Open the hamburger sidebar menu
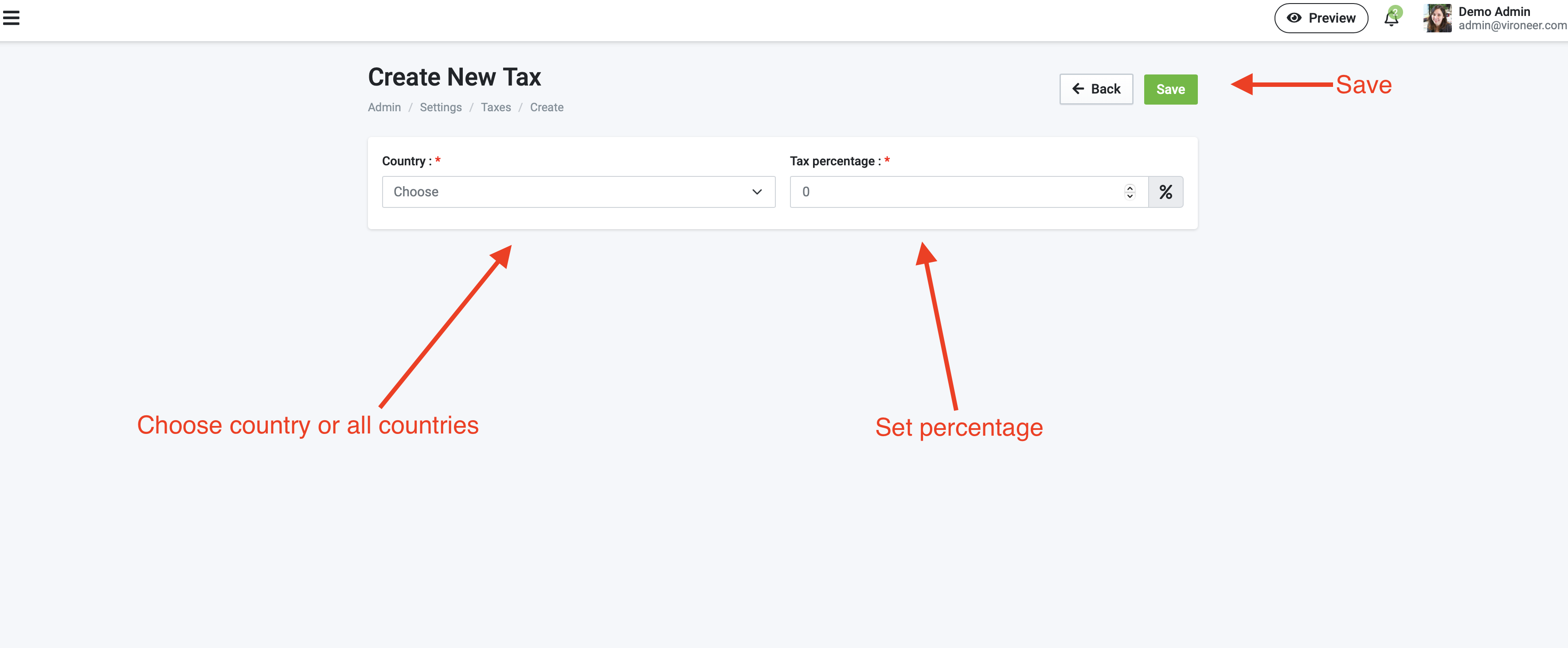This screenshot has width=1568, height=648. [12, 18]
